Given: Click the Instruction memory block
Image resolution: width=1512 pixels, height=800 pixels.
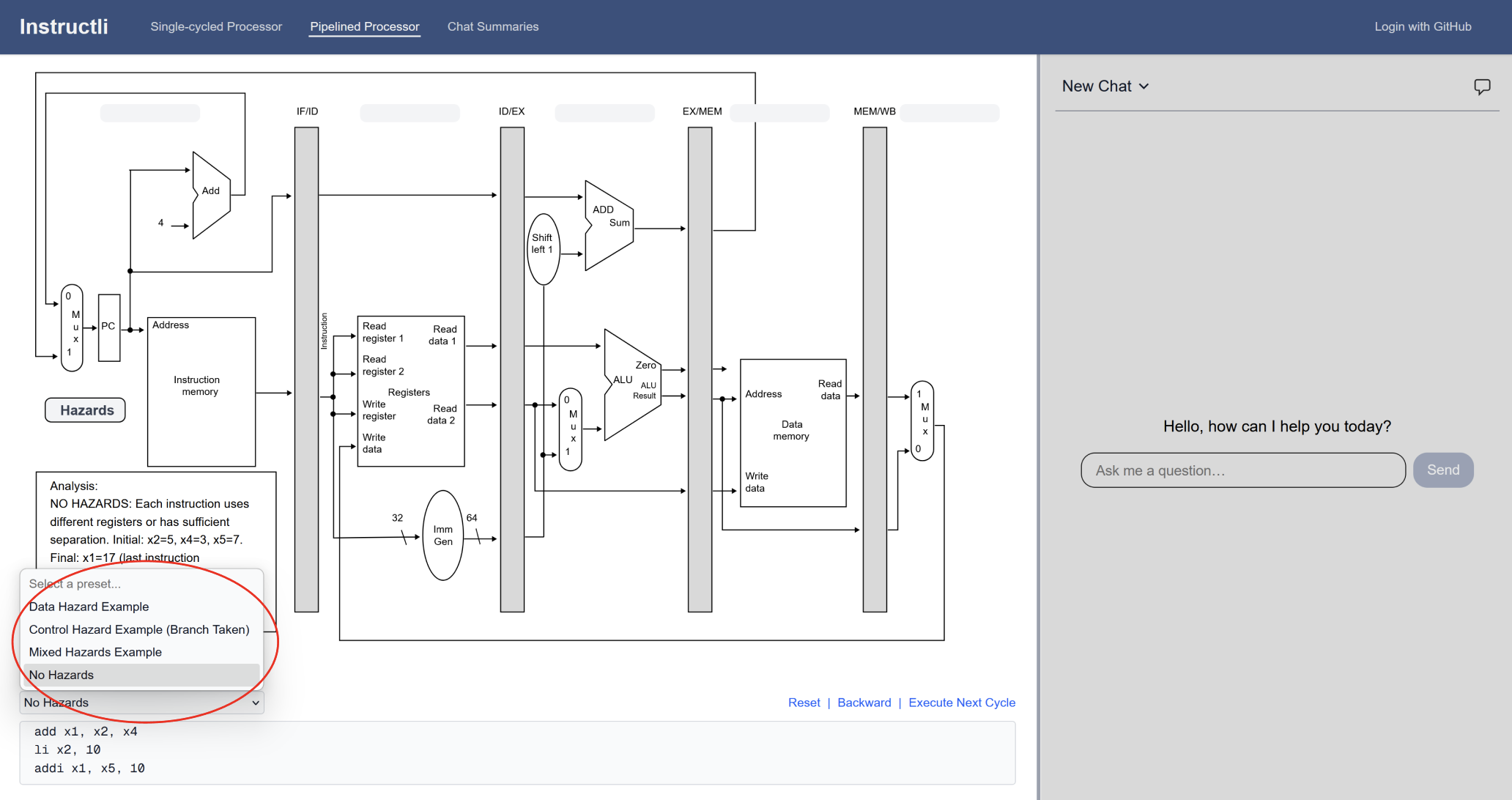Looking at the screenshot, I should click(201, 392).
